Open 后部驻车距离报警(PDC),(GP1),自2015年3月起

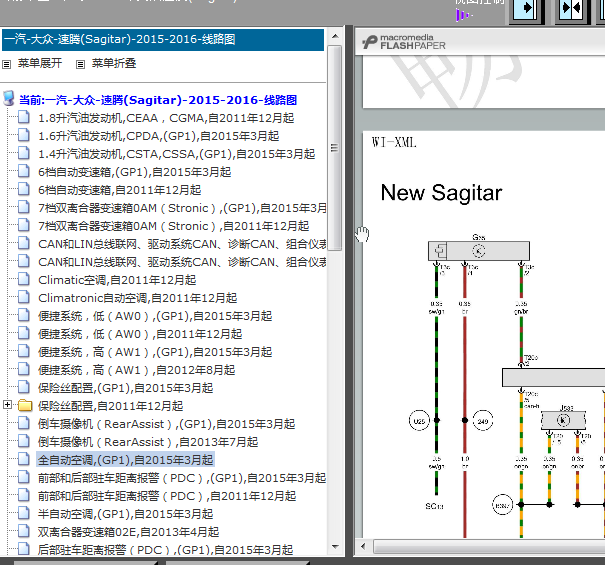click(x=165, y=550)
